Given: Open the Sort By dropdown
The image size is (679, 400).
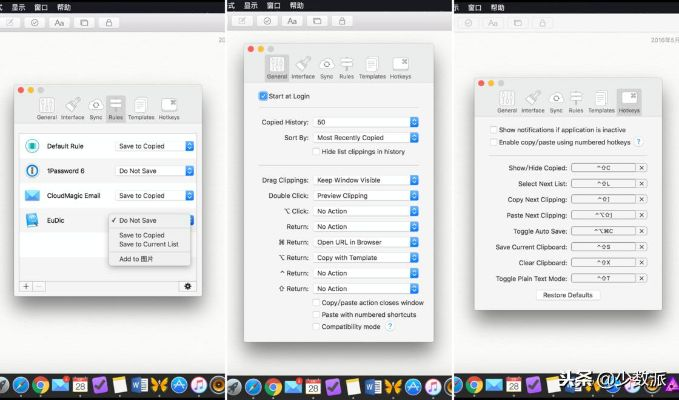Looking at the screenshot, I should [366, 137].
